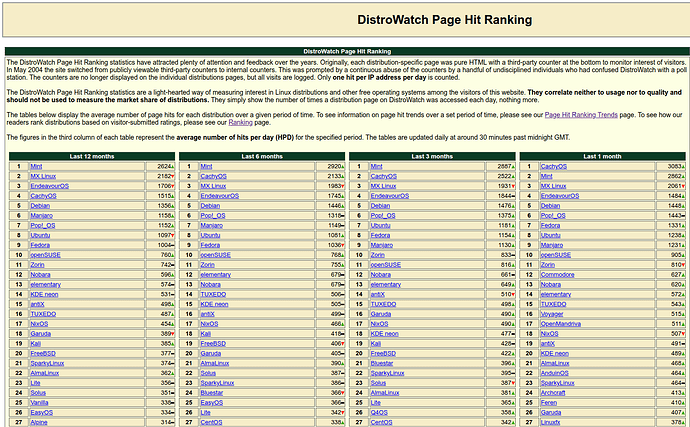690x427 pixels.
Task: Click the 3083 hits value for CachyOS
Action: 675,166
